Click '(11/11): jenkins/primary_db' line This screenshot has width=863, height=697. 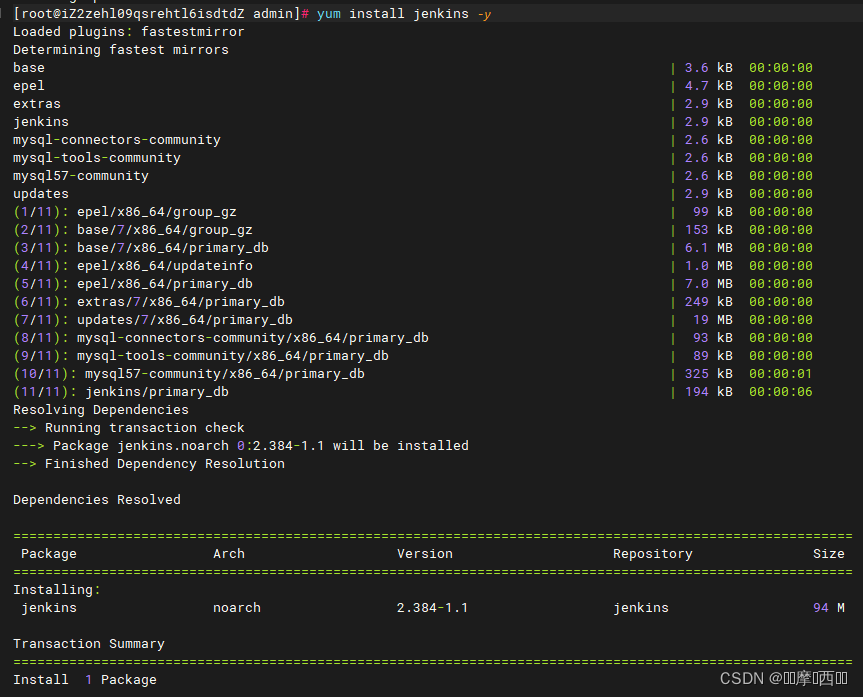[x=413, y=392]
